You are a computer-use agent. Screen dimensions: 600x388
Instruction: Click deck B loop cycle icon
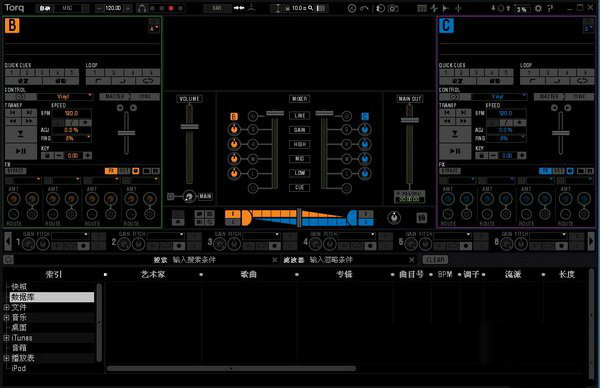pyautogui.click(x=148, y=81)
